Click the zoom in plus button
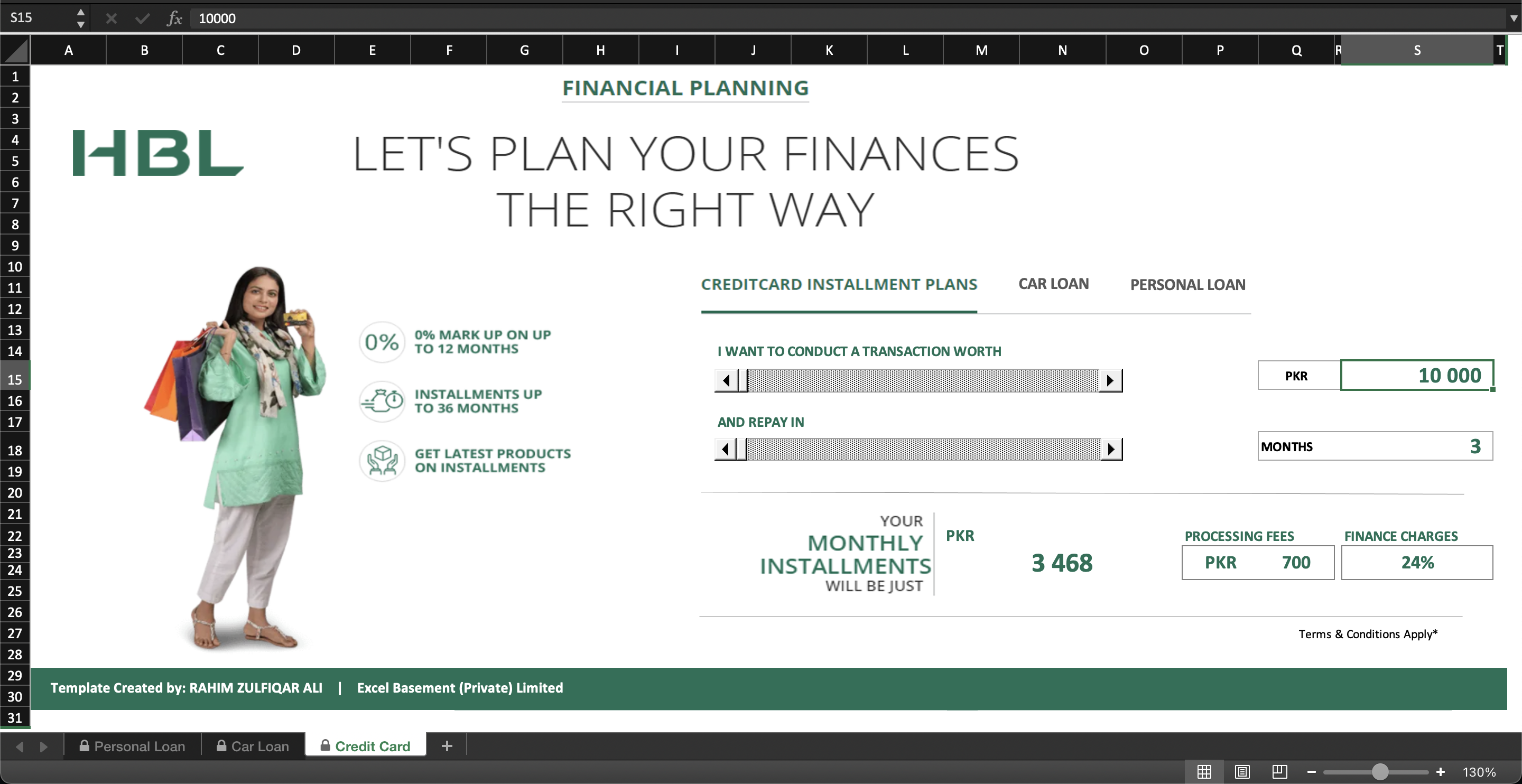Image resolution: width=1522 pixels, height=784 pixels. pos(1441,772)
